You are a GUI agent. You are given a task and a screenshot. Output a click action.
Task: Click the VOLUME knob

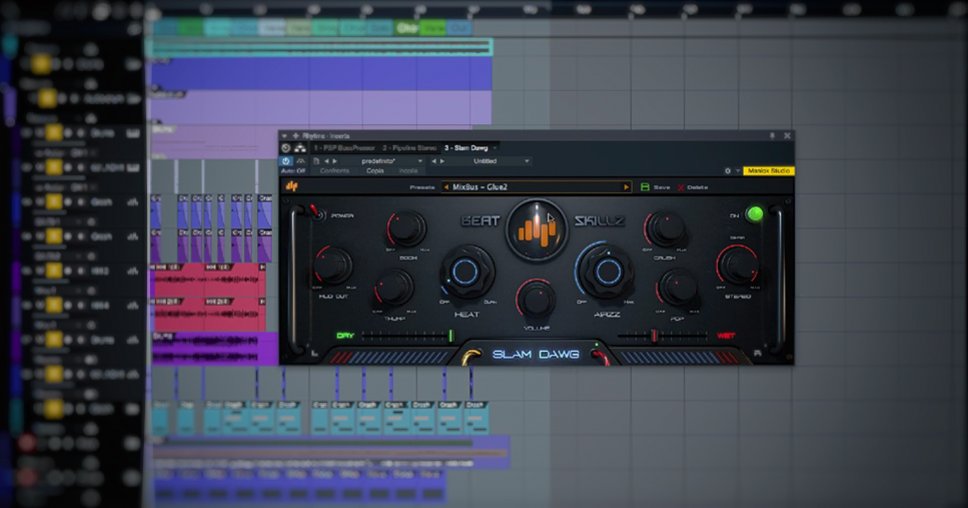(x=536, y=298)
